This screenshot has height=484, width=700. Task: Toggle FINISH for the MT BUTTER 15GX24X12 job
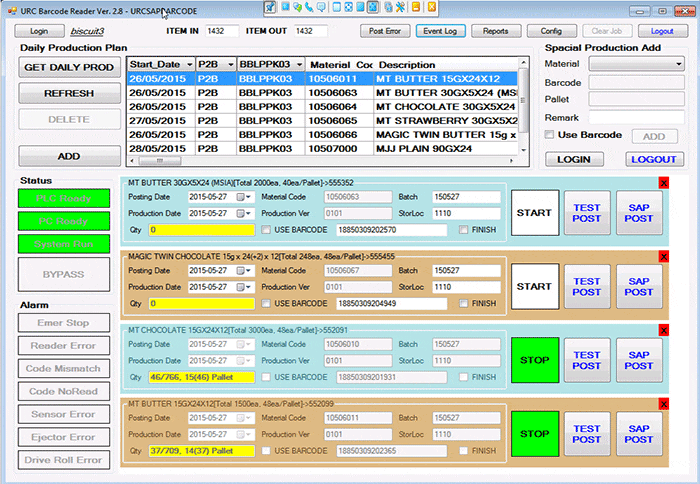[x=463, y=451]
